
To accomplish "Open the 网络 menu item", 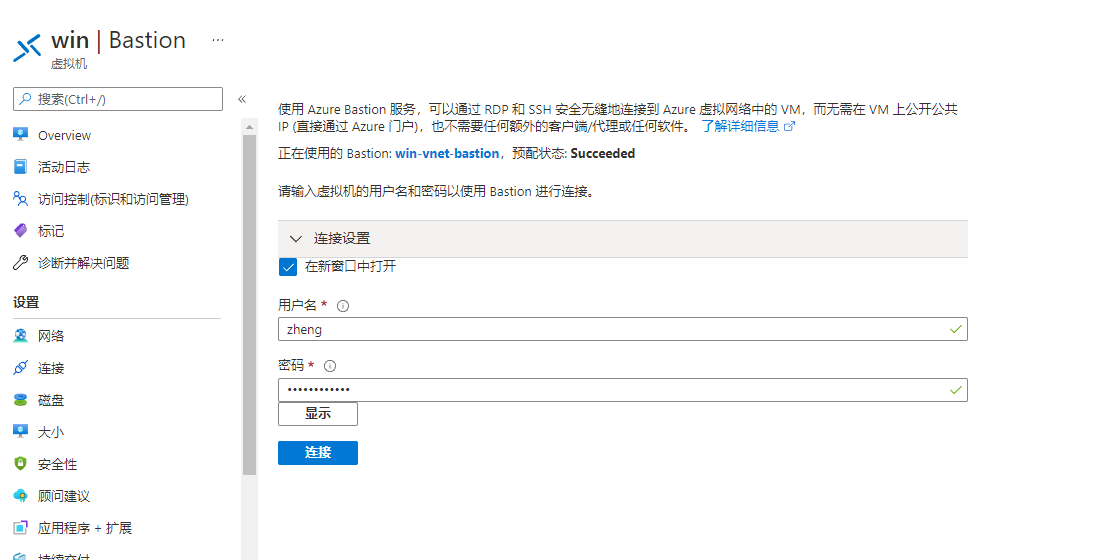I will coord(51,336).
